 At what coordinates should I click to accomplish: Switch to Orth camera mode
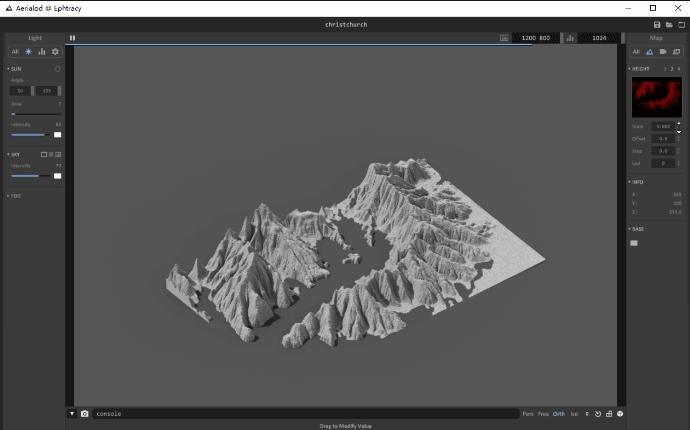click(559, 413)
